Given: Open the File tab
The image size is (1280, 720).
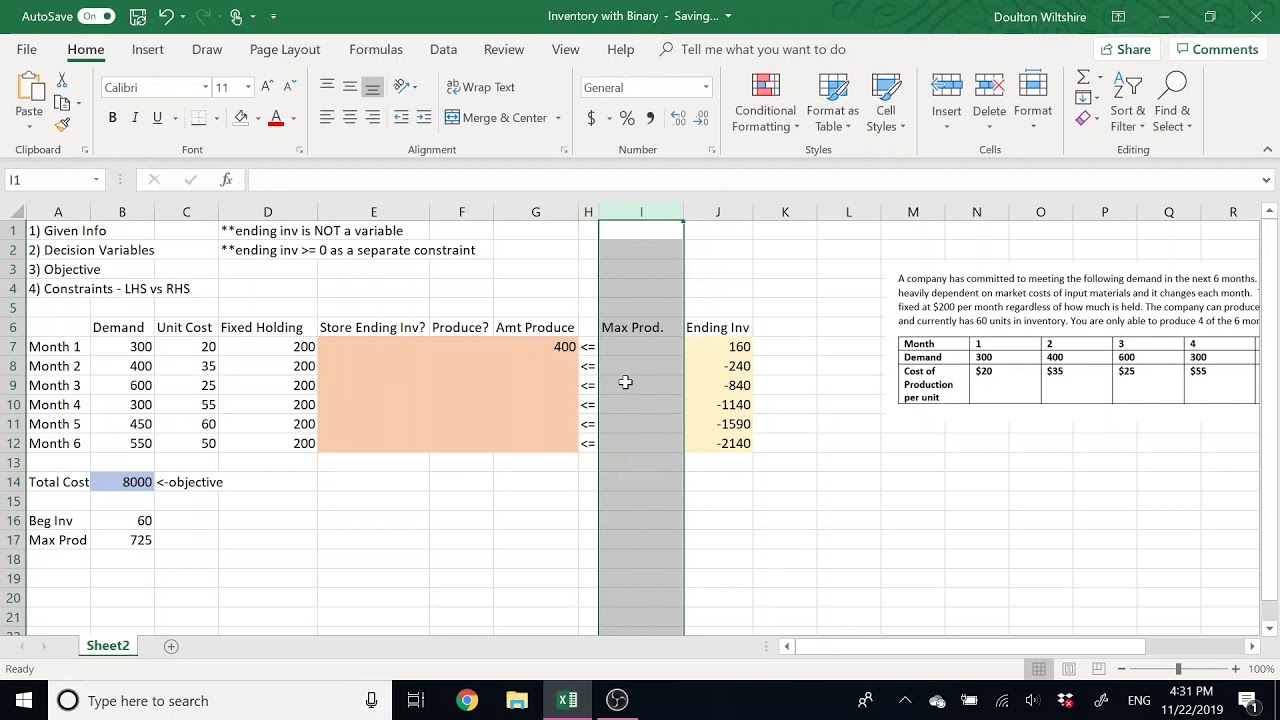Looking at the screenshot, I should (27, 49).
